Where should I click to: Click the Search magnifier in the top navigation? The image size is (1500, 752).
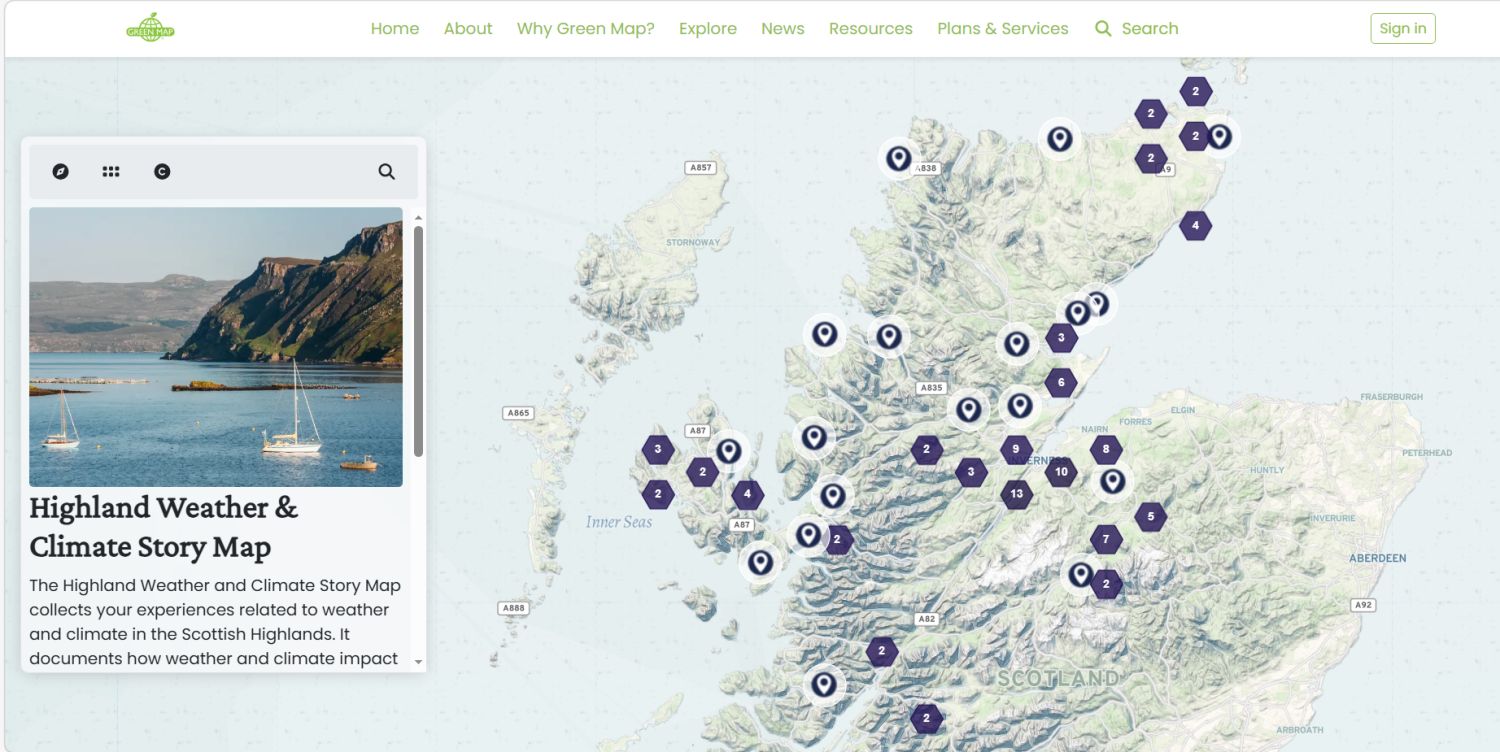pyautogui.click(x=1103, y=29)
